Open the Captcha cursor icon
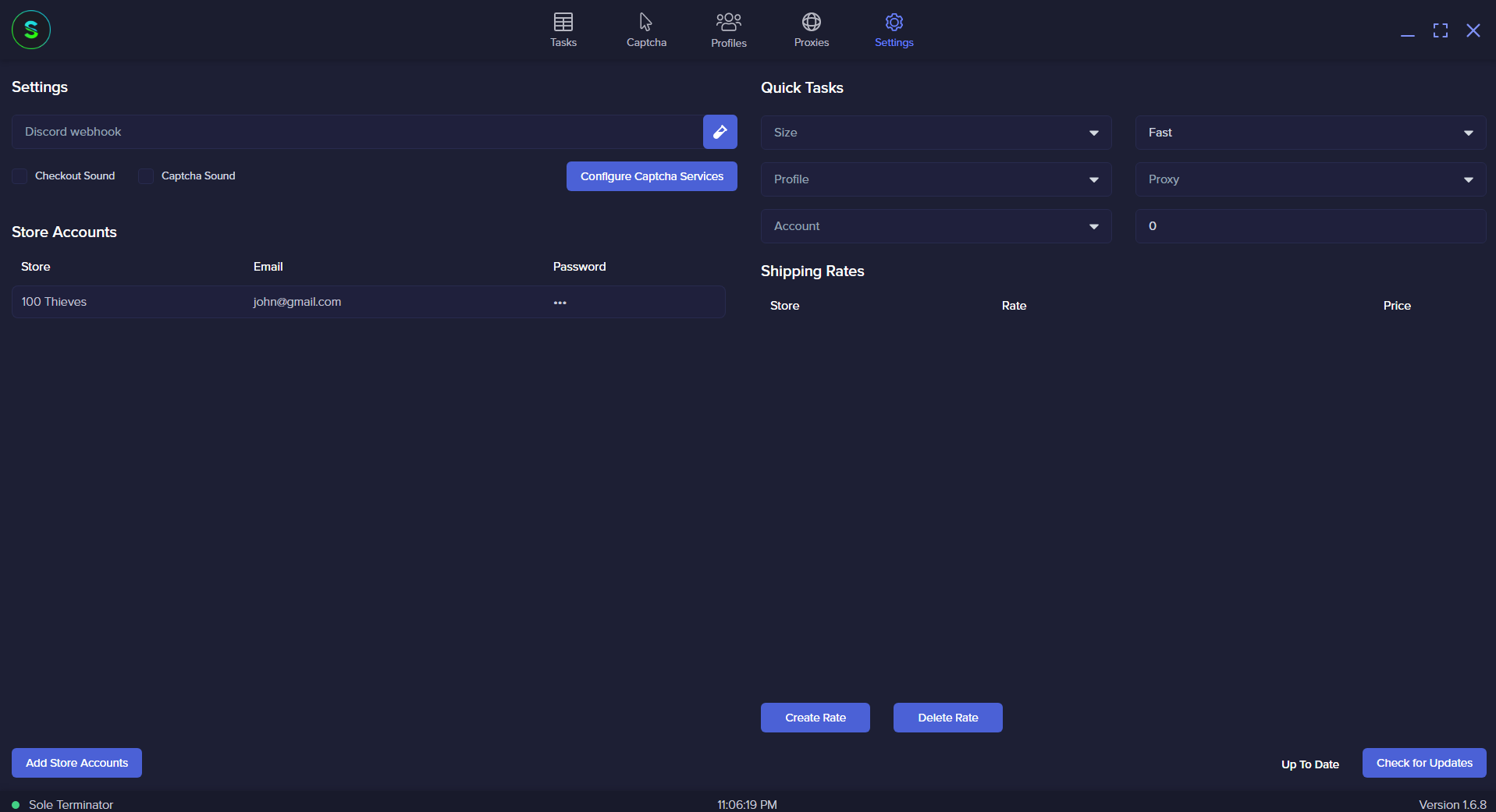Image resolution: width=1496 pixels, height=812 pixels. 645,23
